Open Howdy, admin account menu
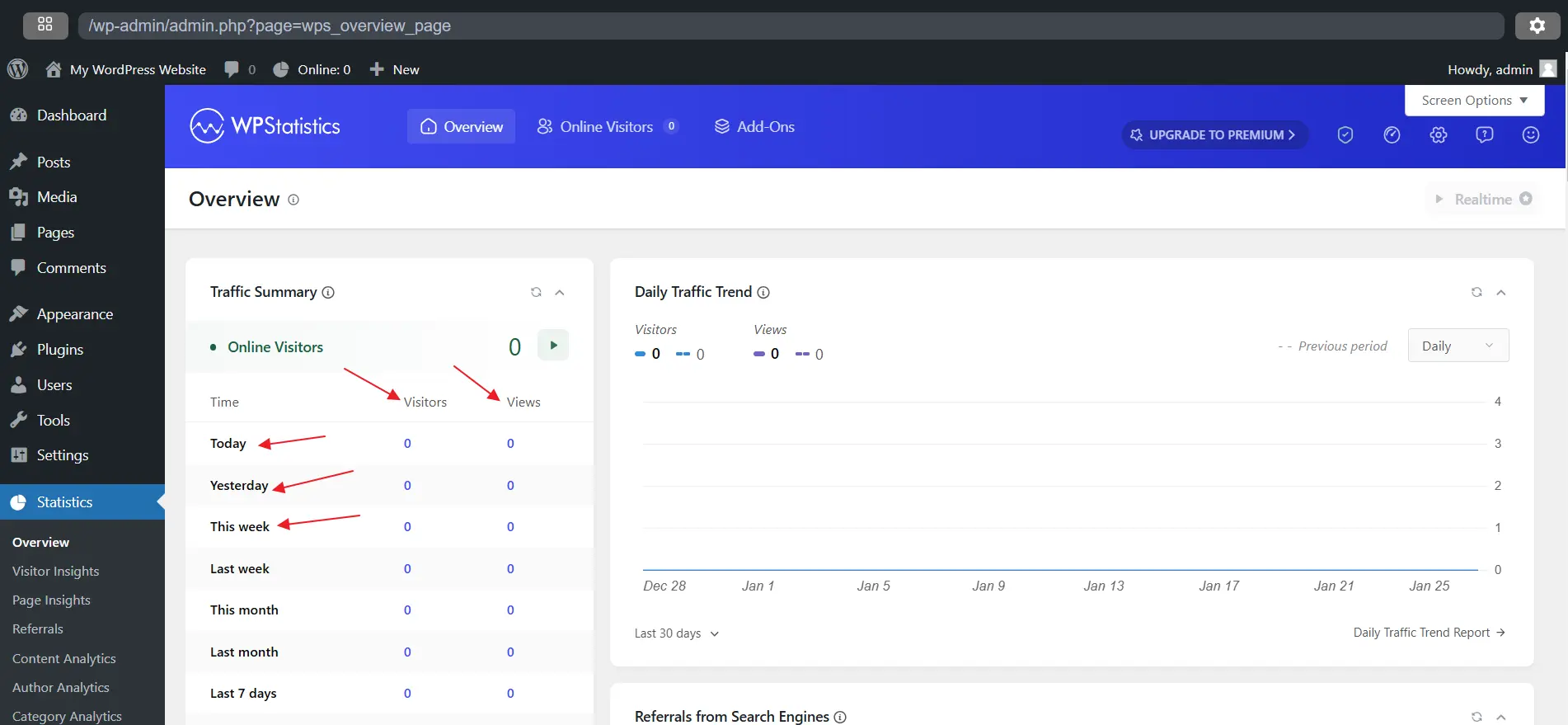The image size is (1568, 725). (1501, 69)
